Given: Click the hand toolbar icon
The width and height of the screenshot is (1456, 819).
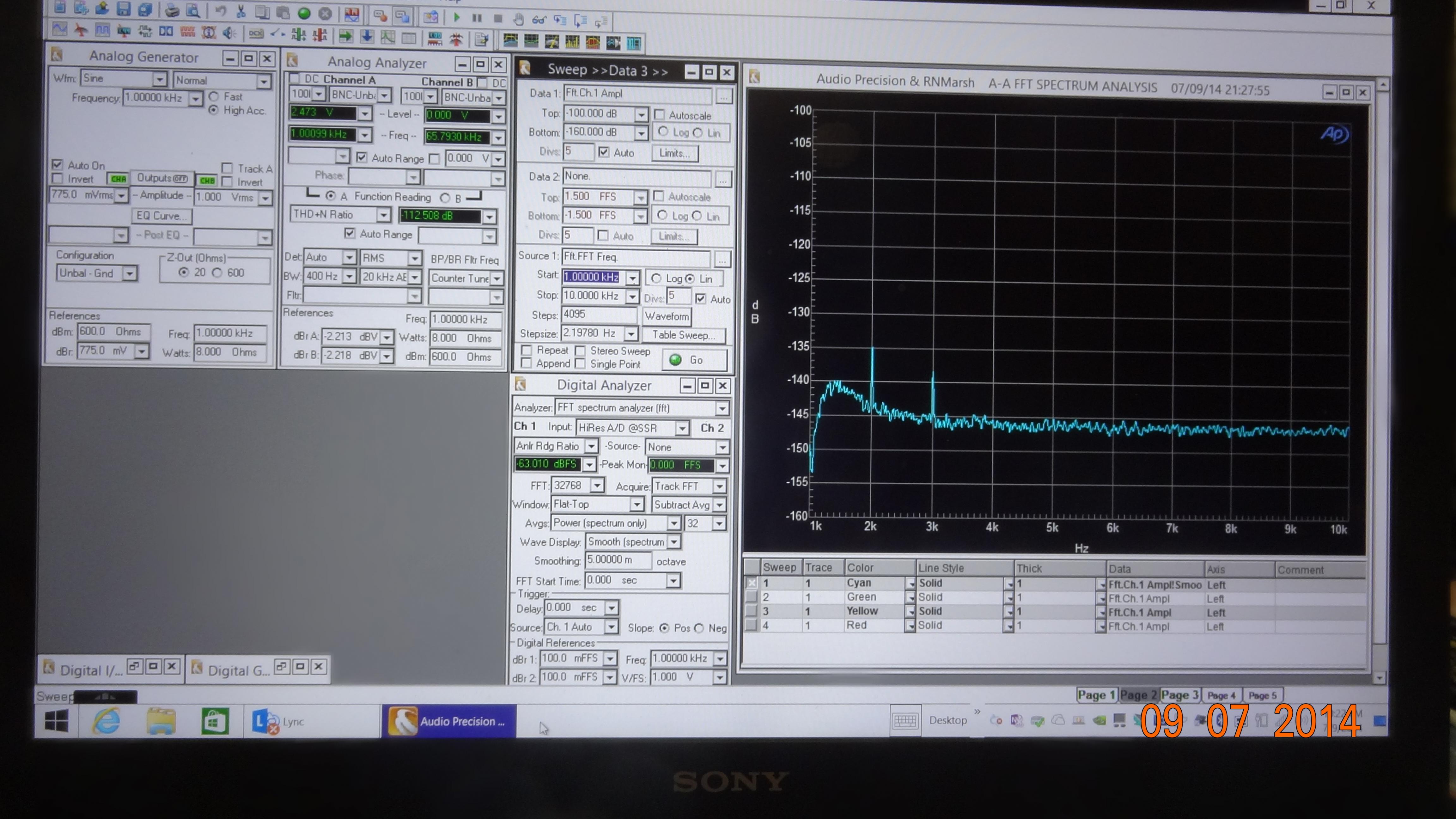Looking at the screenshot, I should coord(518,19).
